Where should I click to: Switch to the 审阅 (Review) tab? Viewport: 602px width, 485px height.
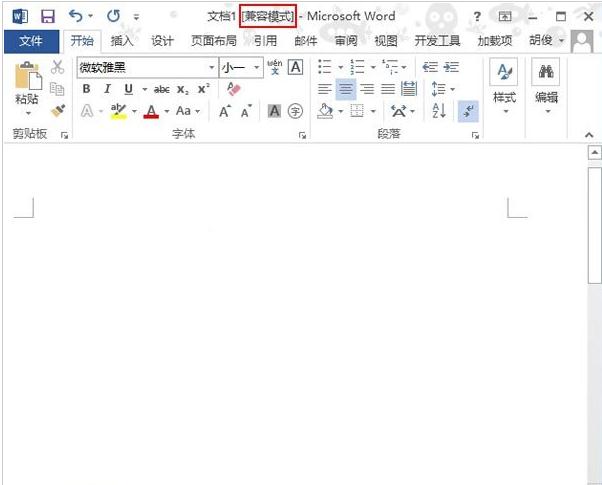tap(346, 41)
